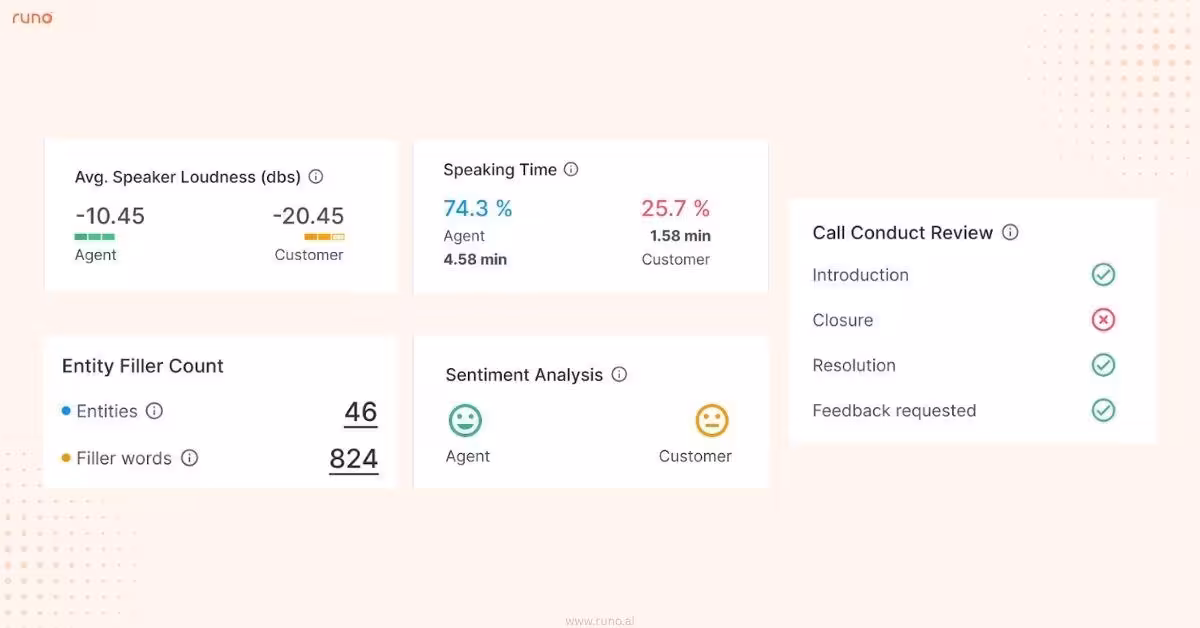This screenshot has height=628, width=1200.
Task: Click the underlined filler count 824
Action: (x=353, y=459)
